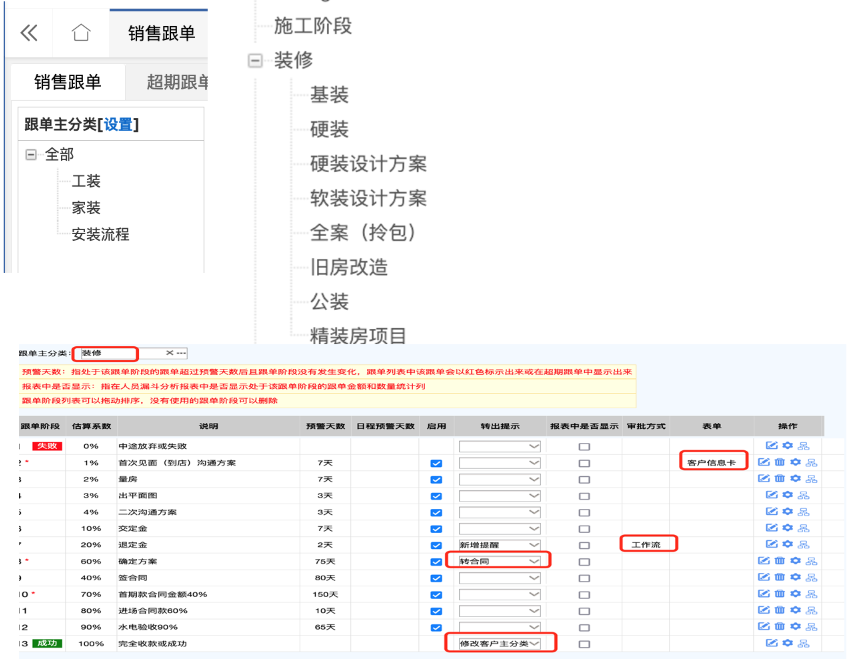Uncheck 启用 for 水电验收90% row
The height and width of the screenshot is (659, 847).
(435, 627)
